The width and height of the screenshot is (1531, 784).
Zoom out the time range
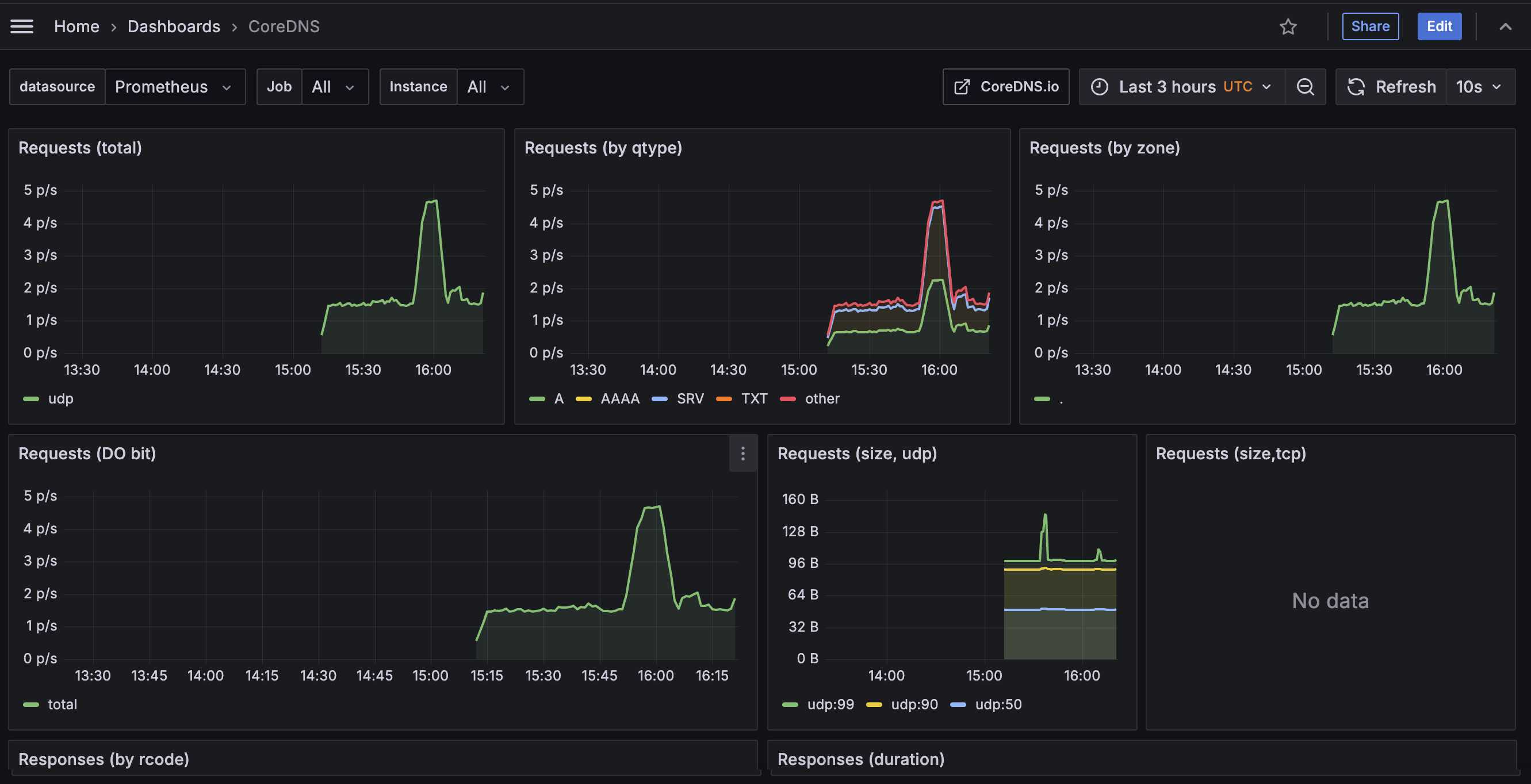pos(1305,87)
